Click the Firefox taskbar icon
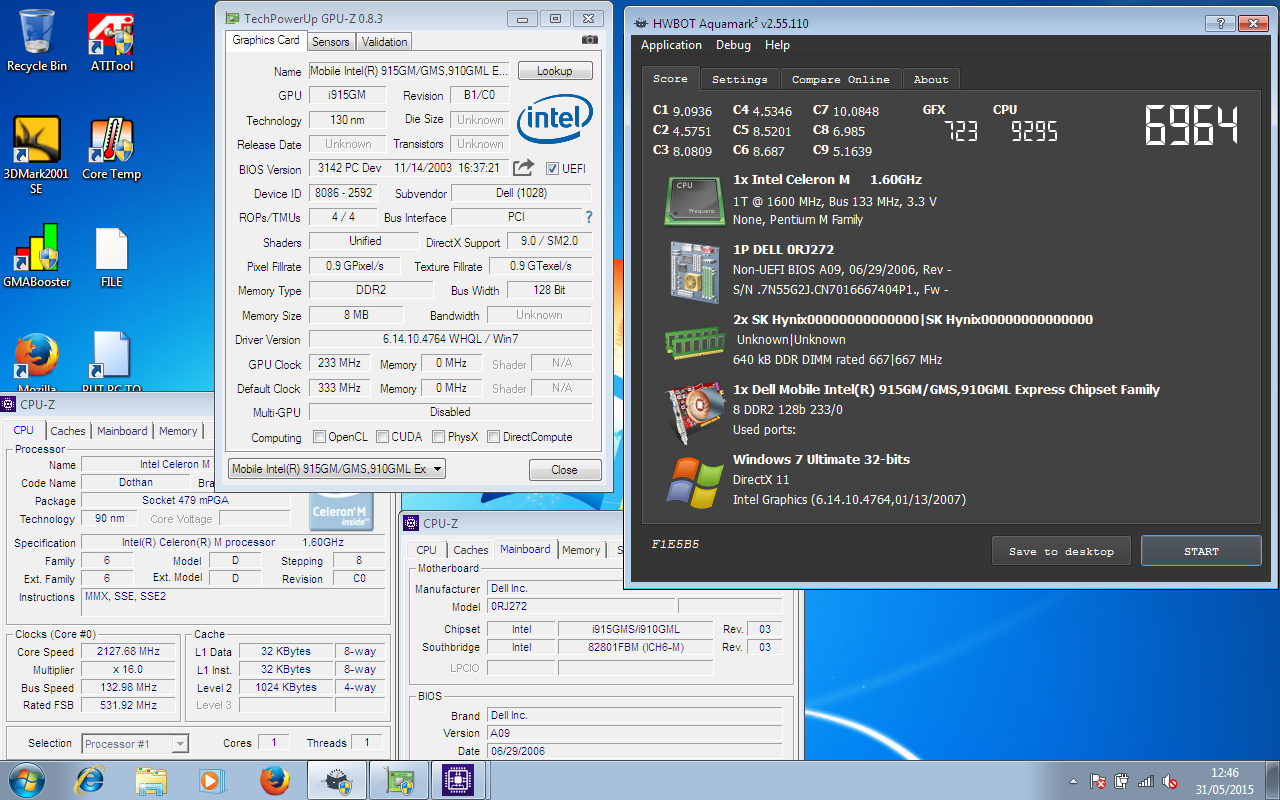 click(x=274, y=780)
